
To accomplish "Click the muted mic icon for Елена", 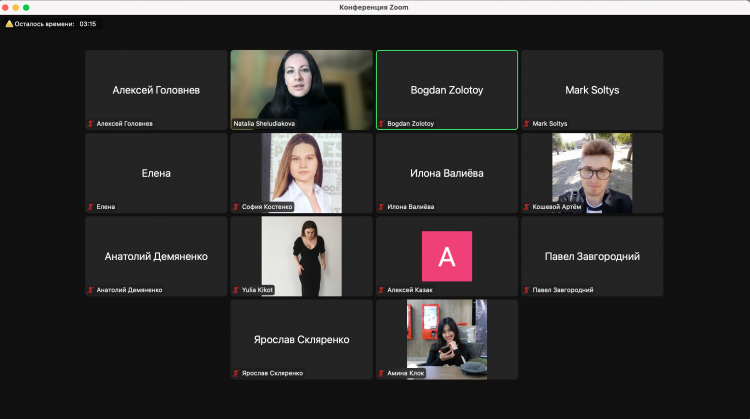I will click(x=91, y=207).
